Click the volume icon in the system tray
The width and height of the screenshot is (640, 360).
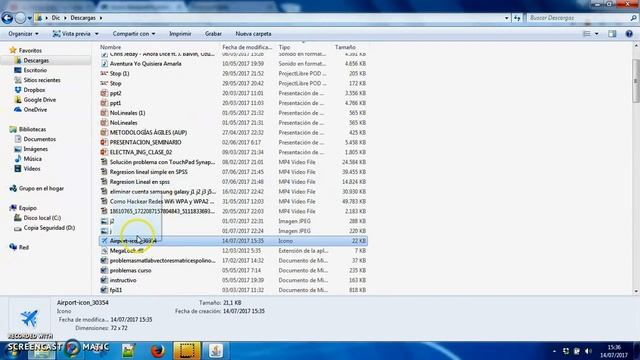(588, 351)
